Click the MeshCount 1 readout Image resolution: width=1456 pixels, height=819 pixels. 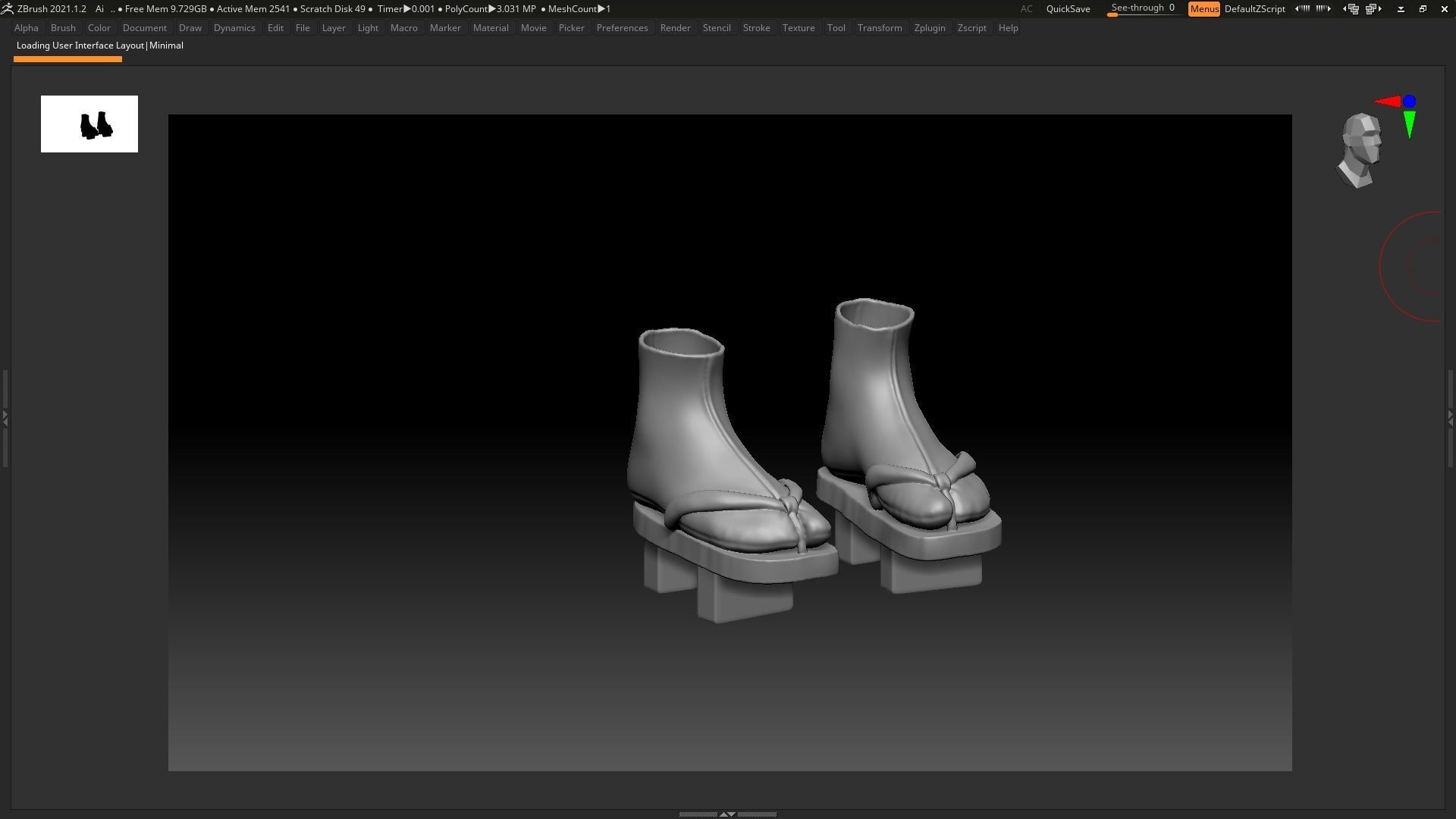579,9
